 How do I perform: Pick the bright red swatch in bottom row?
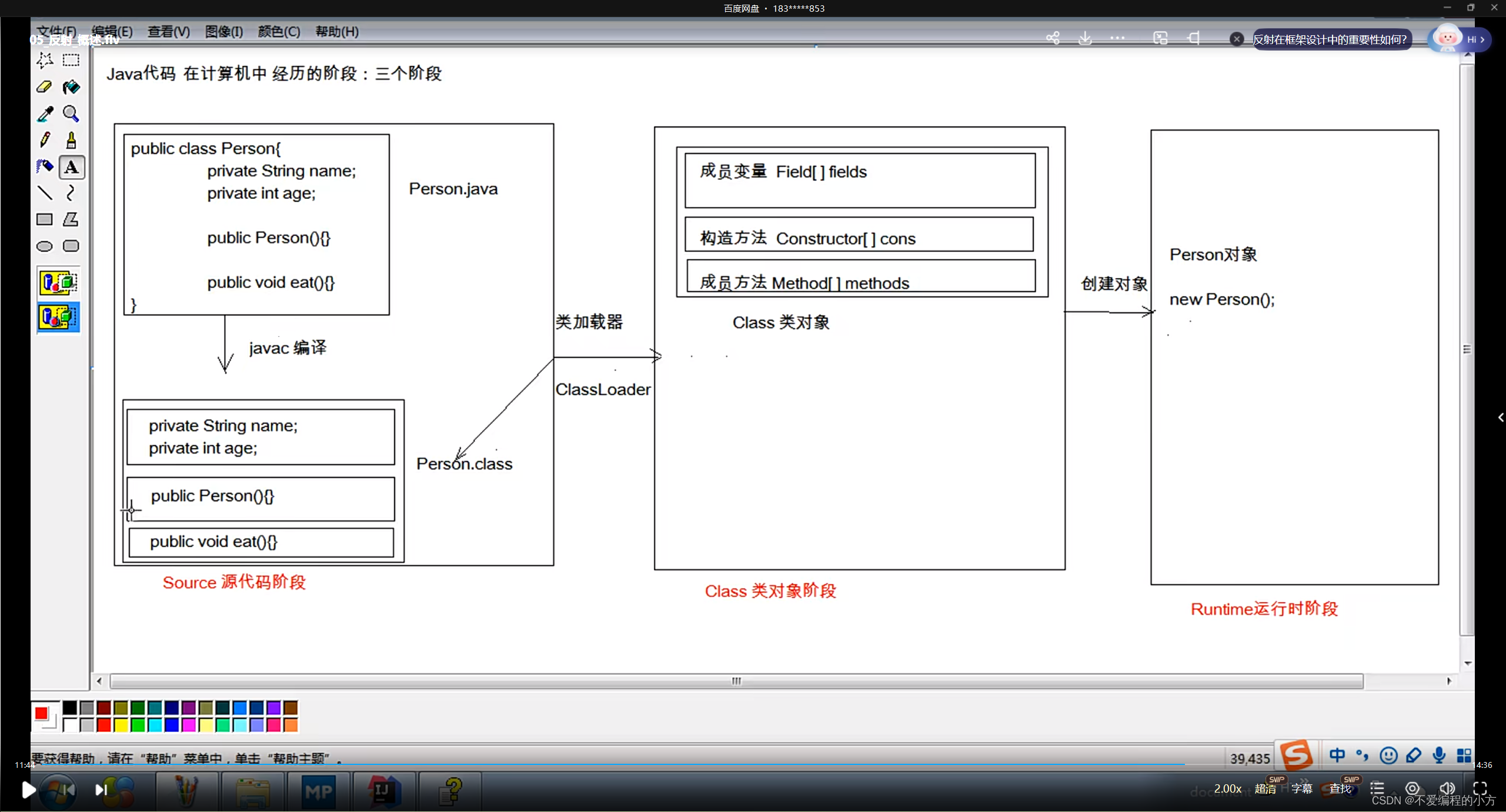(104, 725)
